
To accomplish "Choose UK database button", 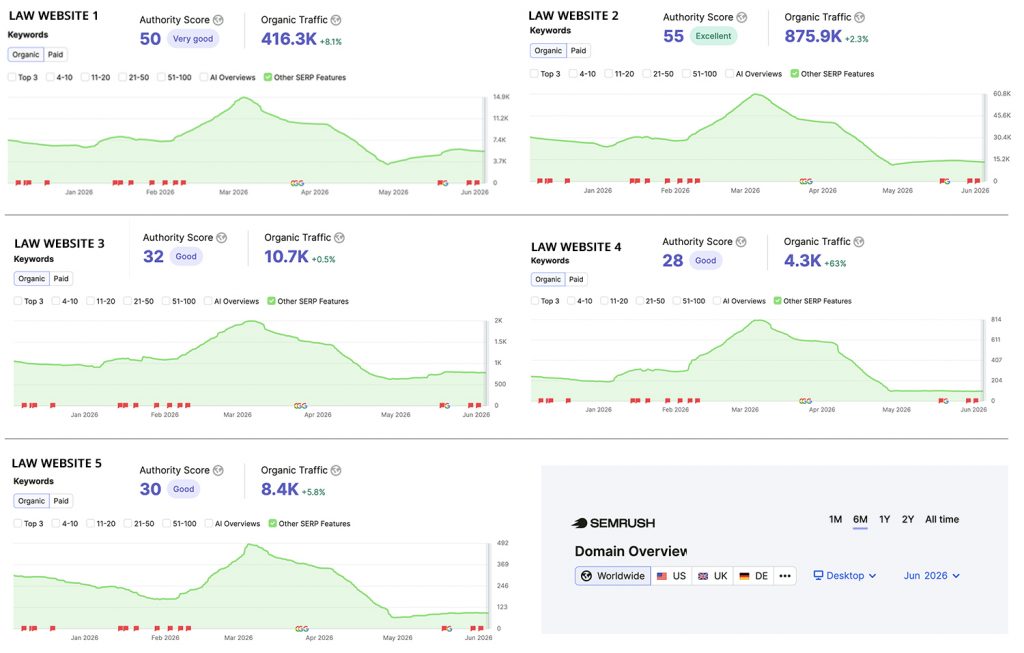I will (712, 576).
